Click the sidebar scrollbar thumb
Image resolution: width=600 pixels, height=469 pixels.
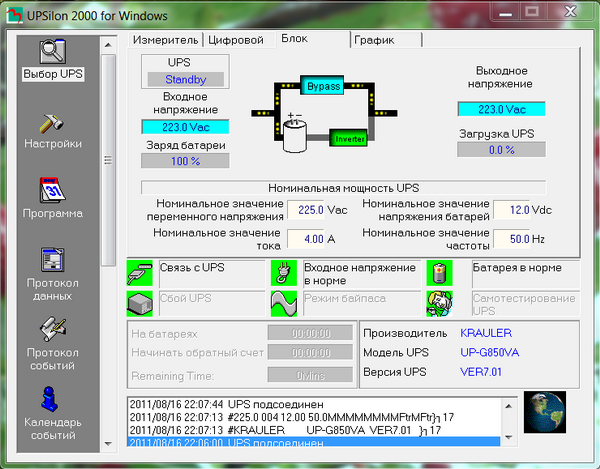pyautogui.click(x=108, y=160)
